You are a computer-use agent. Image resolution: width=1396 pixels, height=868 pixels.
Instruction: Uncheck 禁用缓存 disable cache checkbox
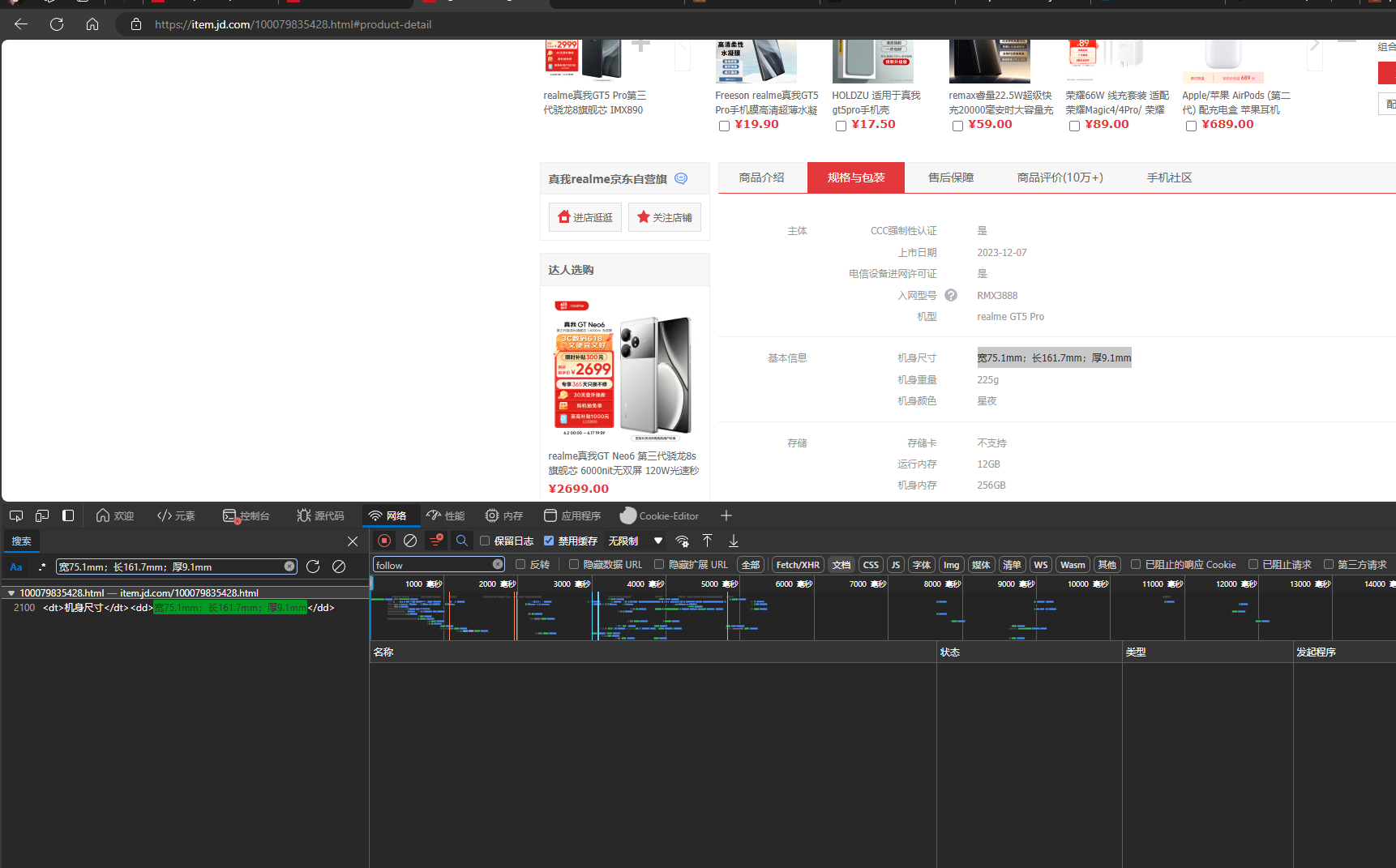coord(549,541)
